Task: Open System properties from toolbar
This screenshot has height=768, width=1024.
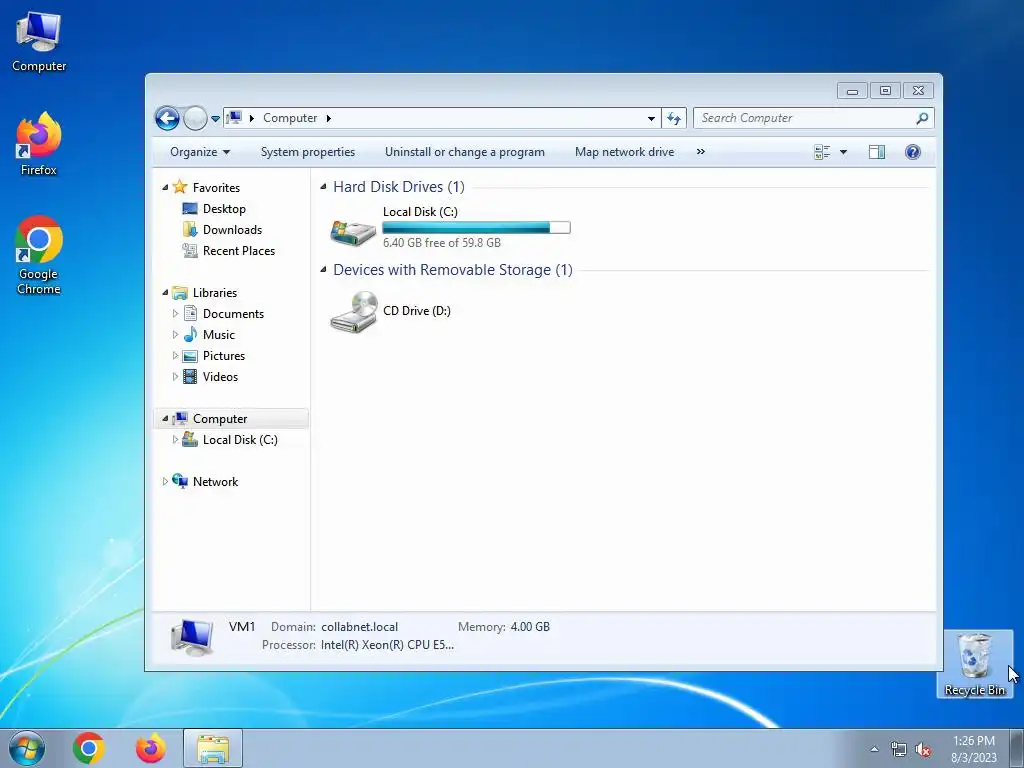Action: point(308,152)
